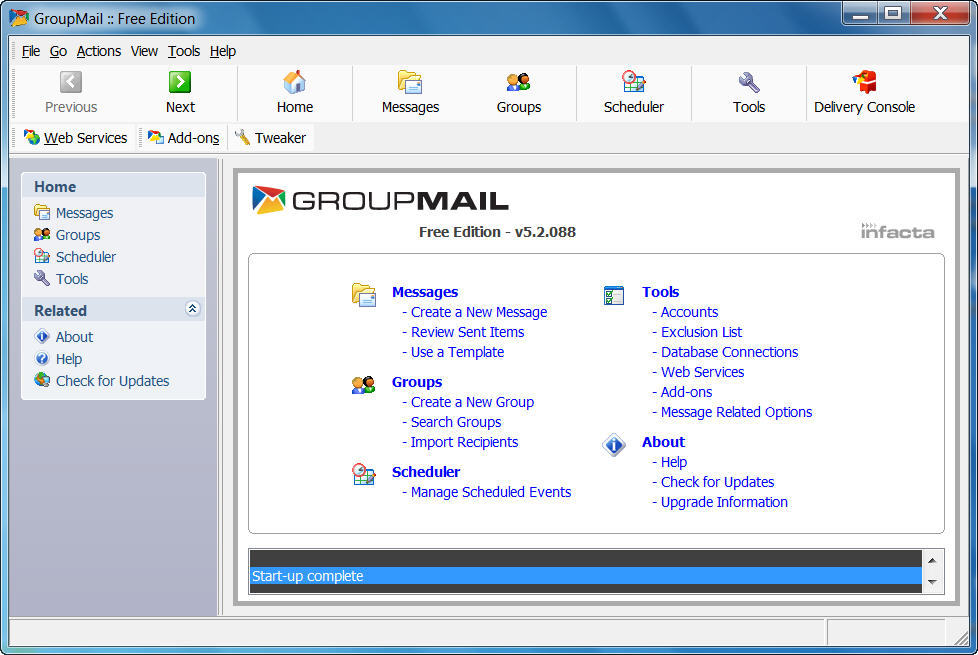Viewport: 978px width, 655px height.
Task: Click Import Recipients link
Action: (464, 442)
